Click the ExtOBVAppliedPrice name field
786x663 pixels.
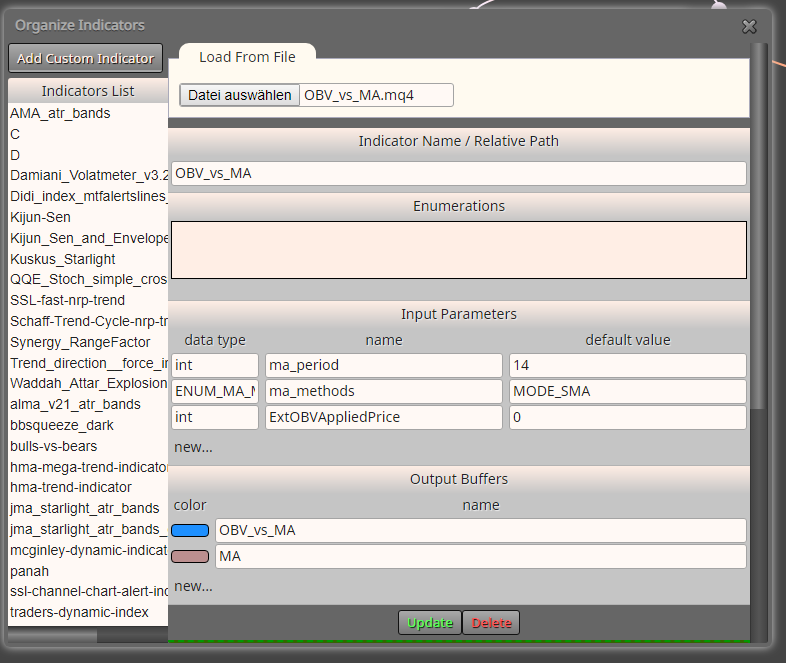(383, 417)
